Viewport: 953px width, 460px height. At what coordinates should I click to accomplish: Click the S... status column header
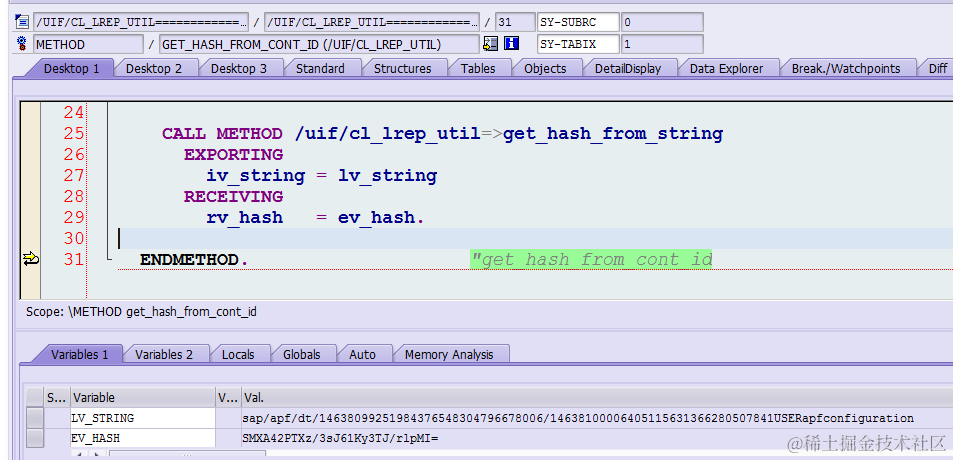(57, 398)
